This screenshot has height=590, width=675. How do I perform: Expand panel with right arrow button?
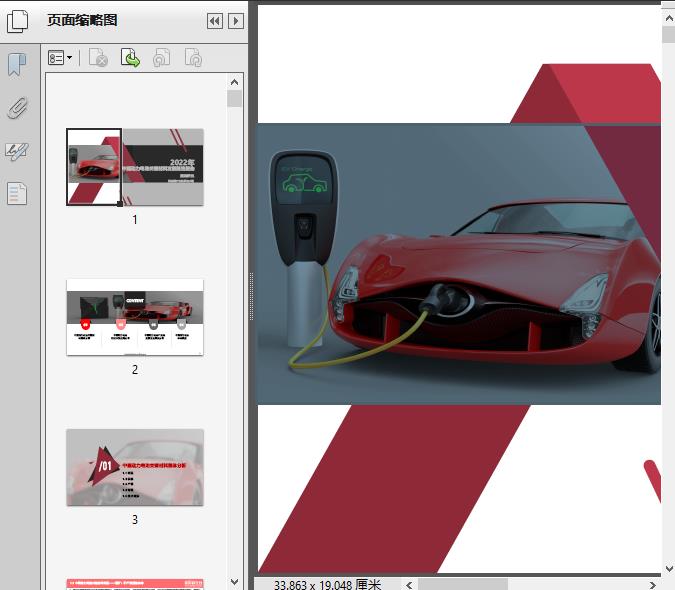pos(235,21)
